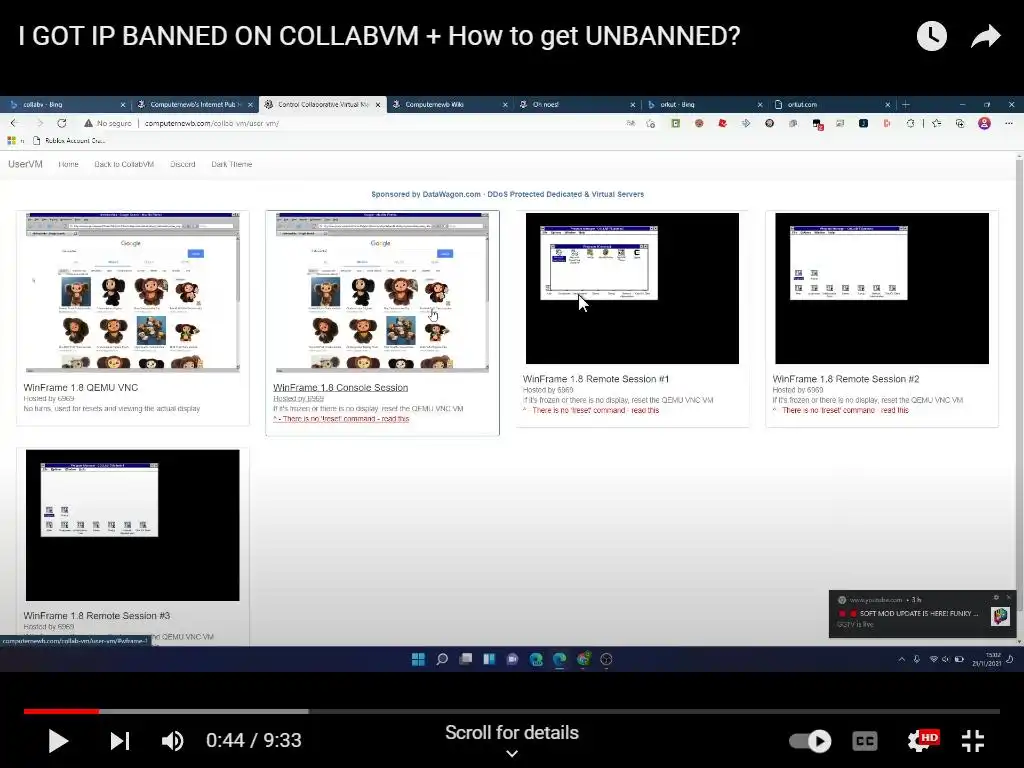Reload the page
Screen dimensions: 1024x768
(62, 123)
